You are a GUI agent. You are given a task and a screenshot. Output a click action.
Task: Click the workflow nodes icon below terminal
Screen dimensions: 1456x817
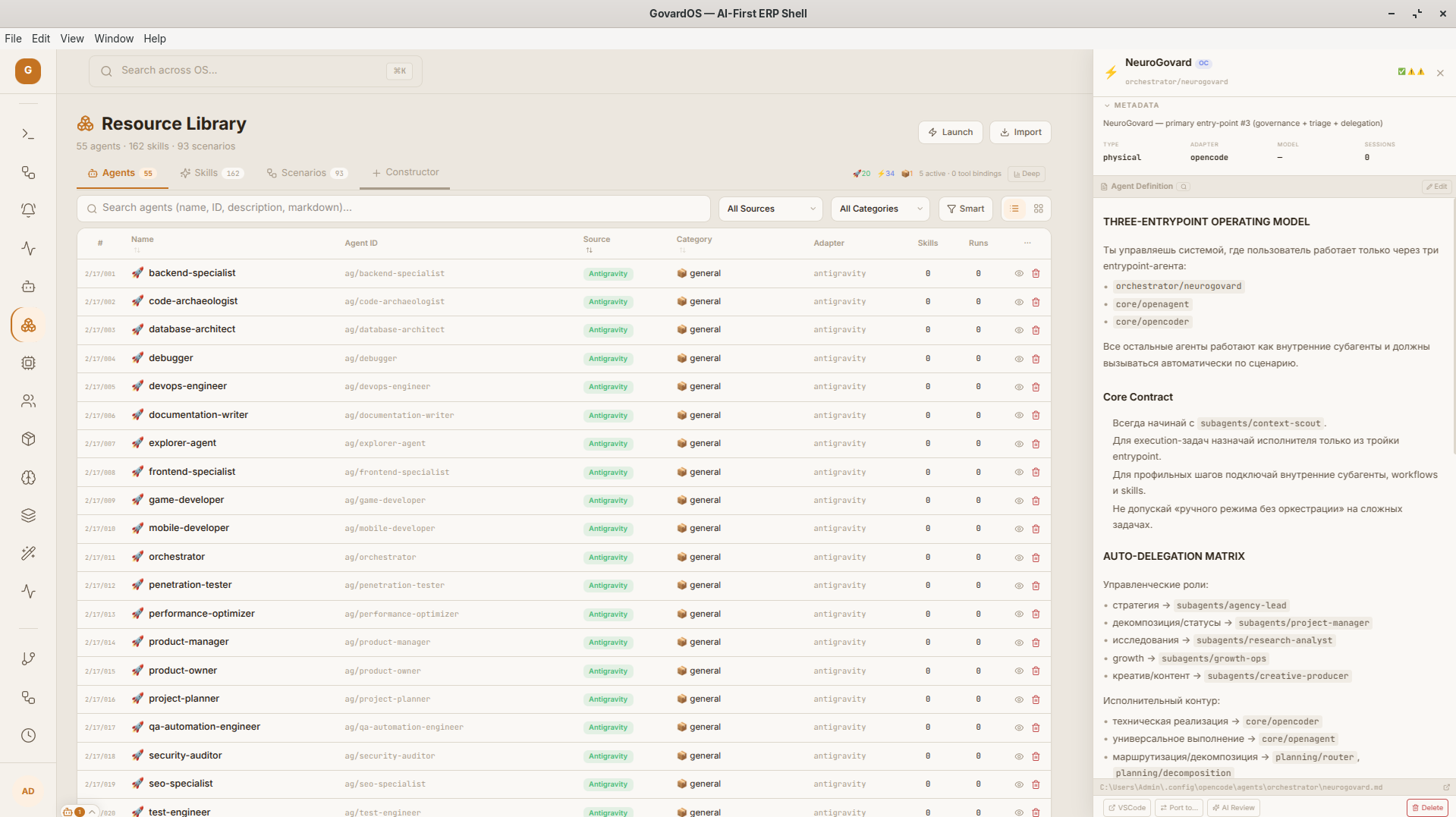[28, 172]
